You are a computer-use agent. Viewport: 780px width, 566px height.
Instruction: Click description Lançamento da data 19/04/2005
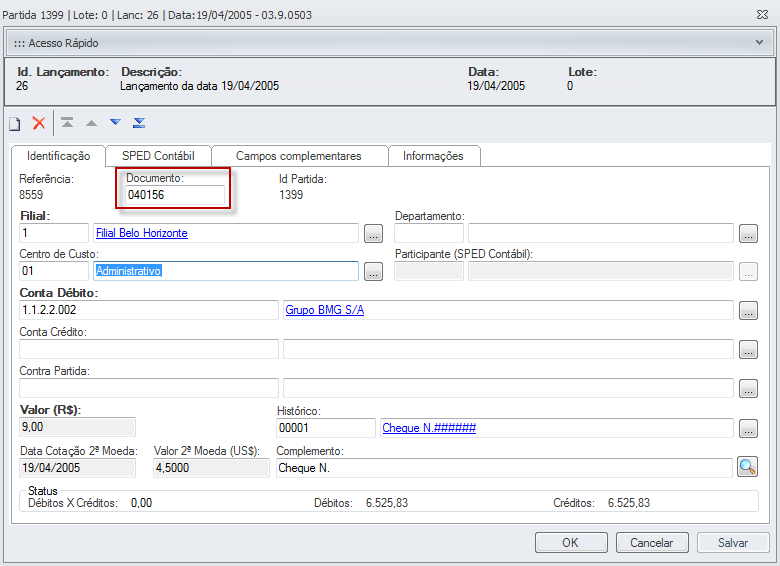coord(199,86)
